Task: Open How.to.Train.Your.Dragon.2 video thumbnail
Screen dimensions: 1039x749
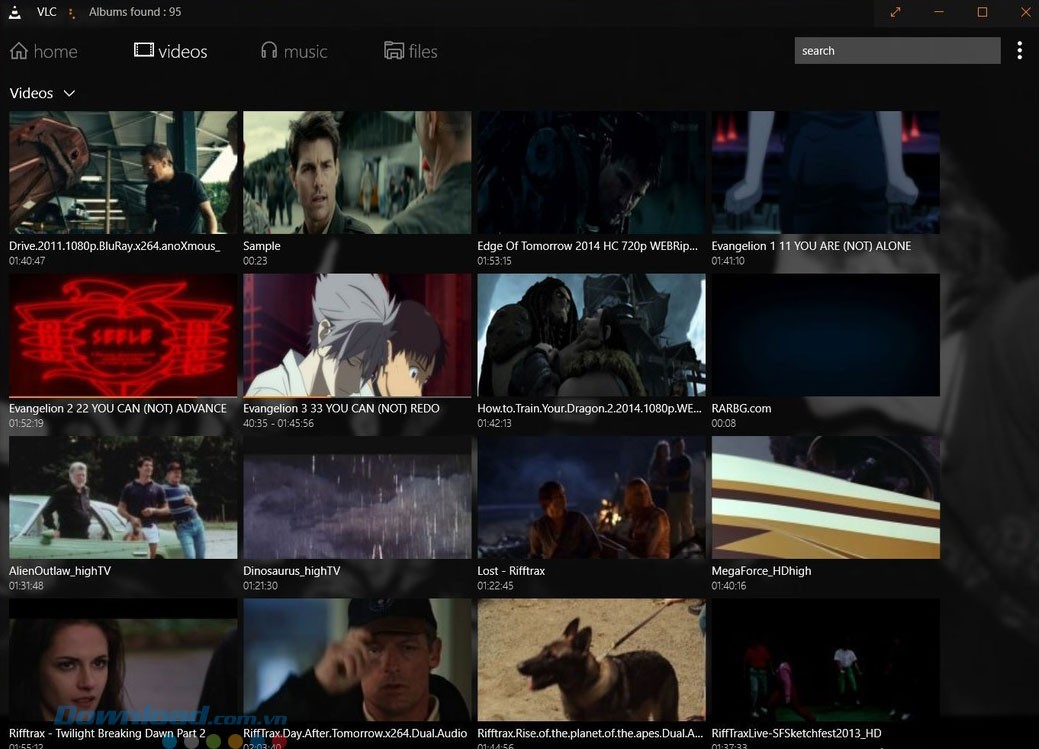Action: pos(591,335)
